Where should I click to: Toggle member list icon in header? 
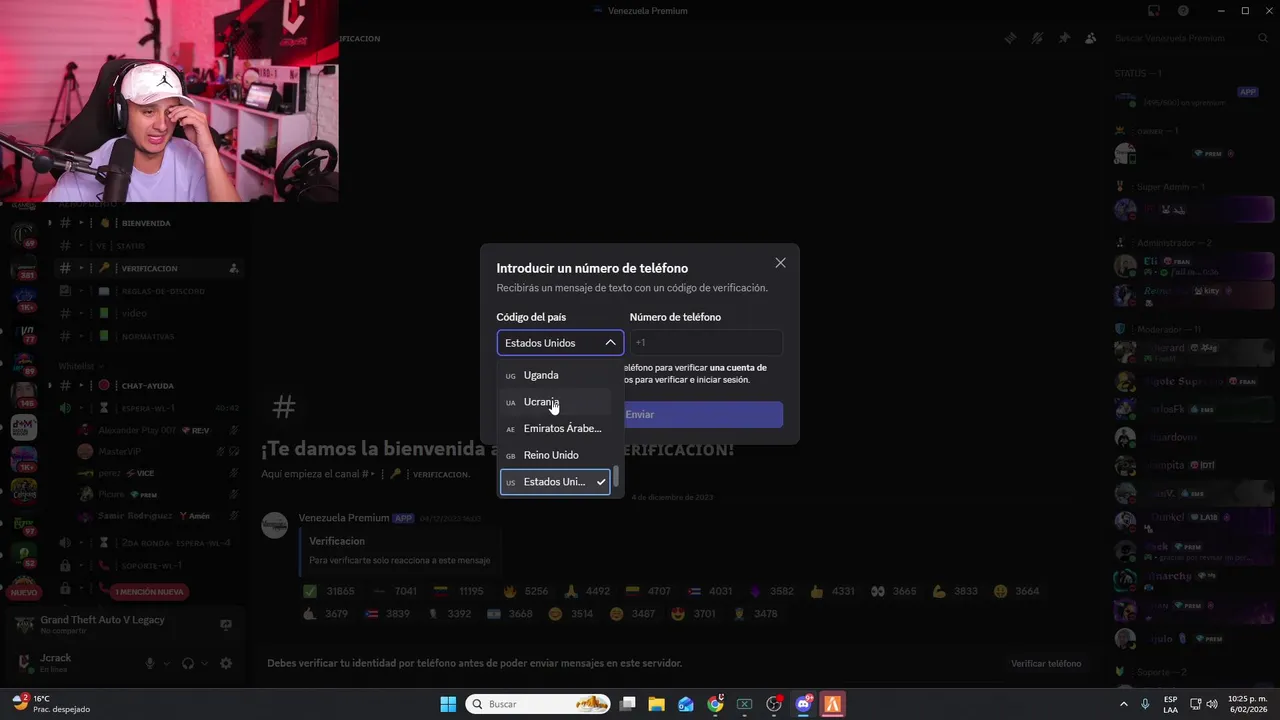click(1090, 38)
